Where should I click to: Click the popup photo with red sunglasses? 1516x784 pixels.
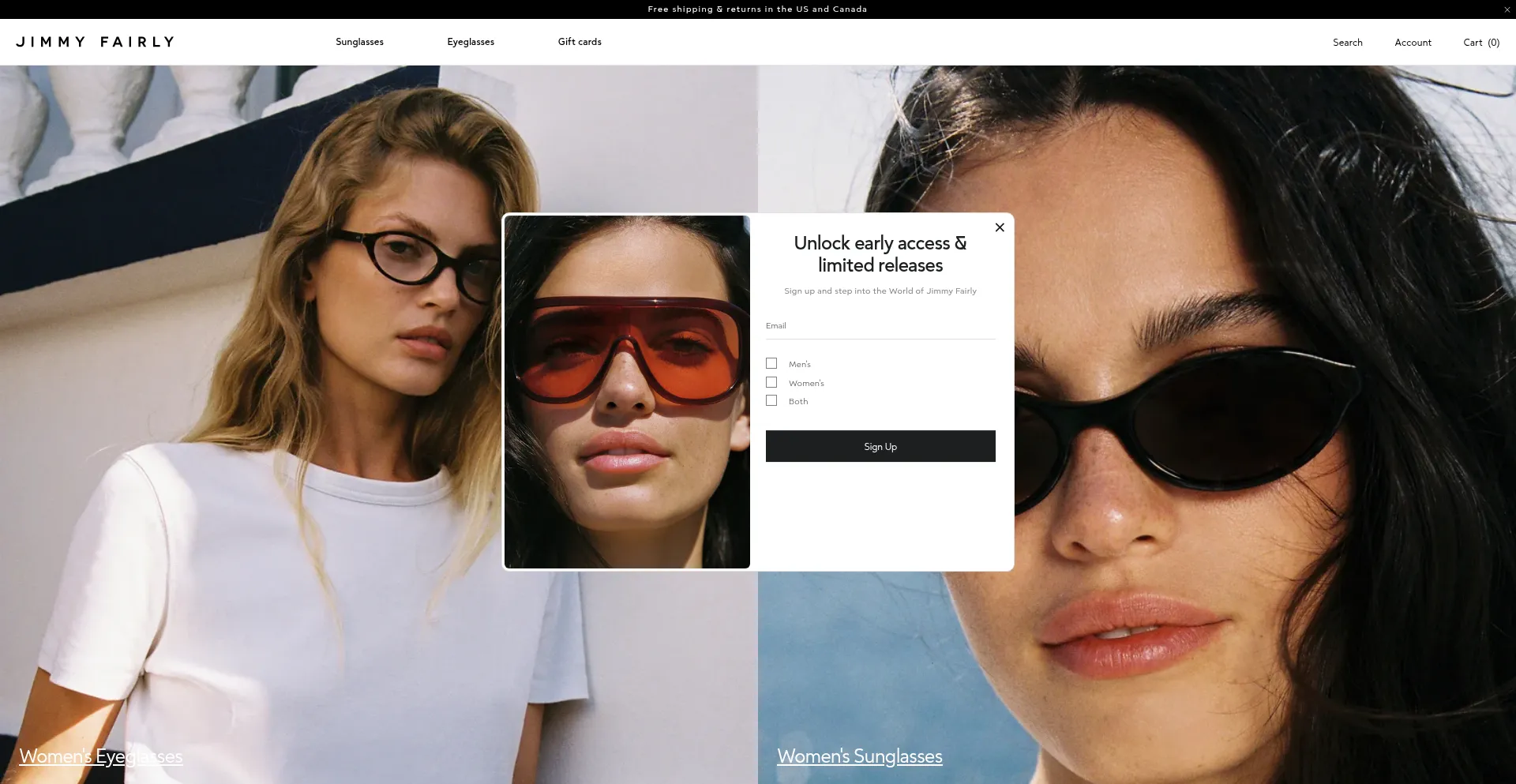pyautogui.click(x=627, y=392)
